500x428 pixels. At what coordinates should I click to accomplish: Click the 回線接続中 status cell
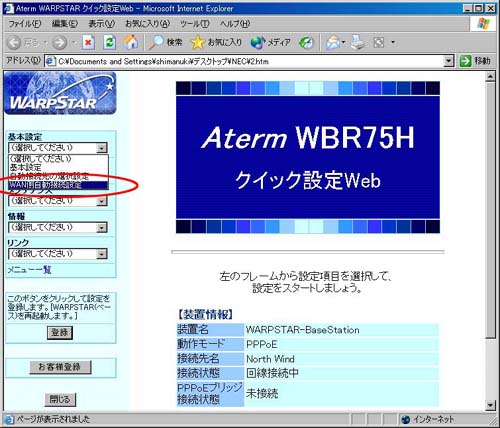pos(341,373)
